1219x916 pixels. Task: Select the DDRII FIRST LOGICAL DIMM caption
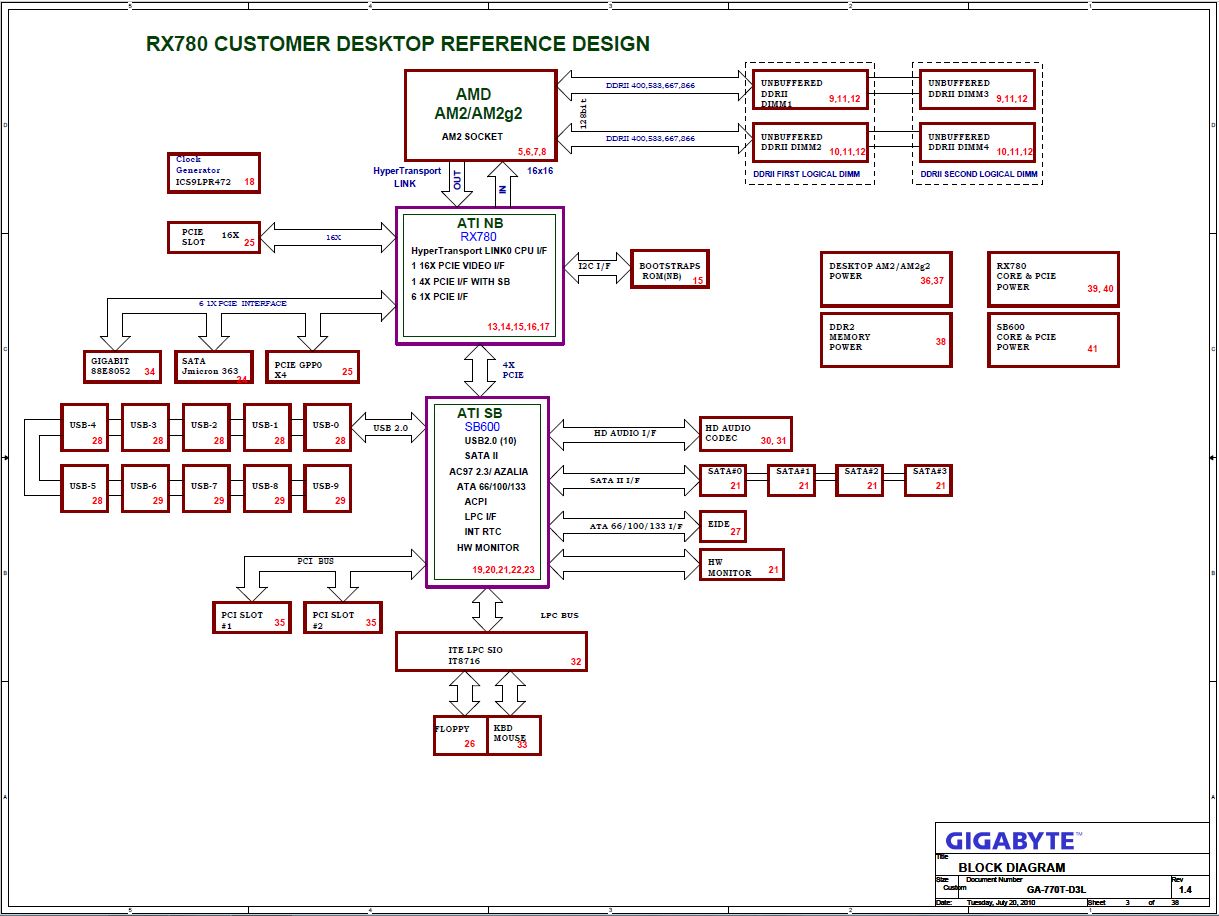(806, 174)
